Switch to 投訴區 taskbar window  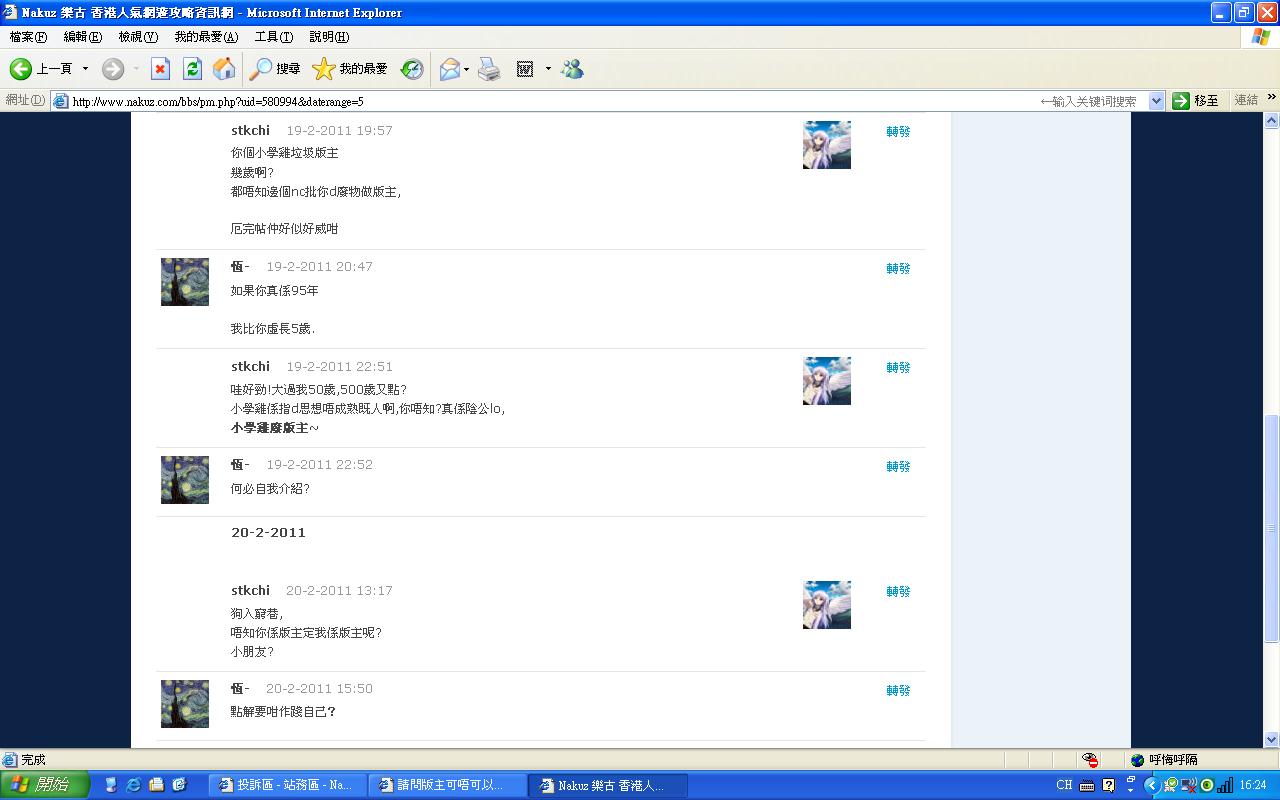click(x=286, y=785)
